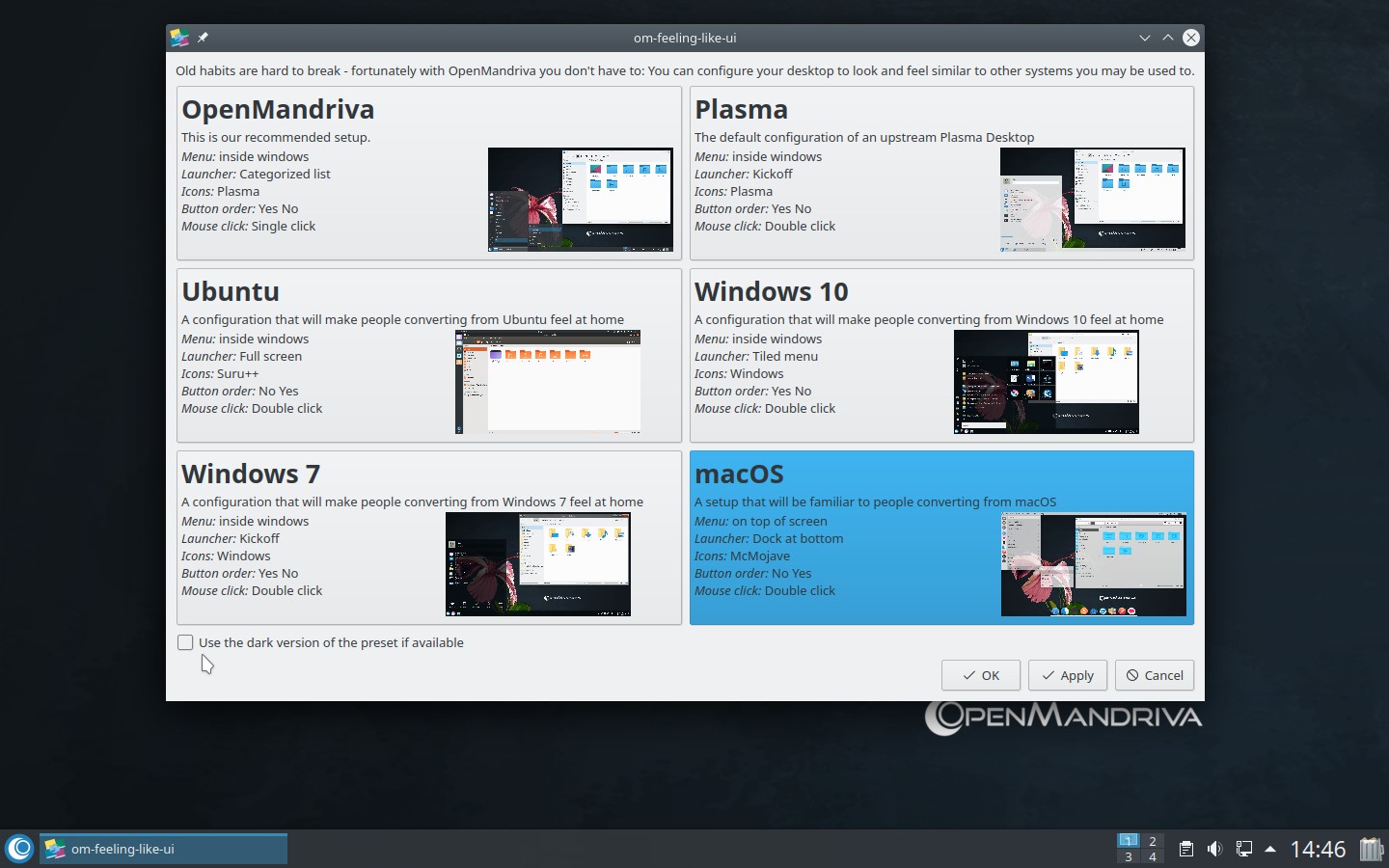This screenshot has height=868, width=1389.
Task: Apply the selected preset
Action: coord(1067,675)
